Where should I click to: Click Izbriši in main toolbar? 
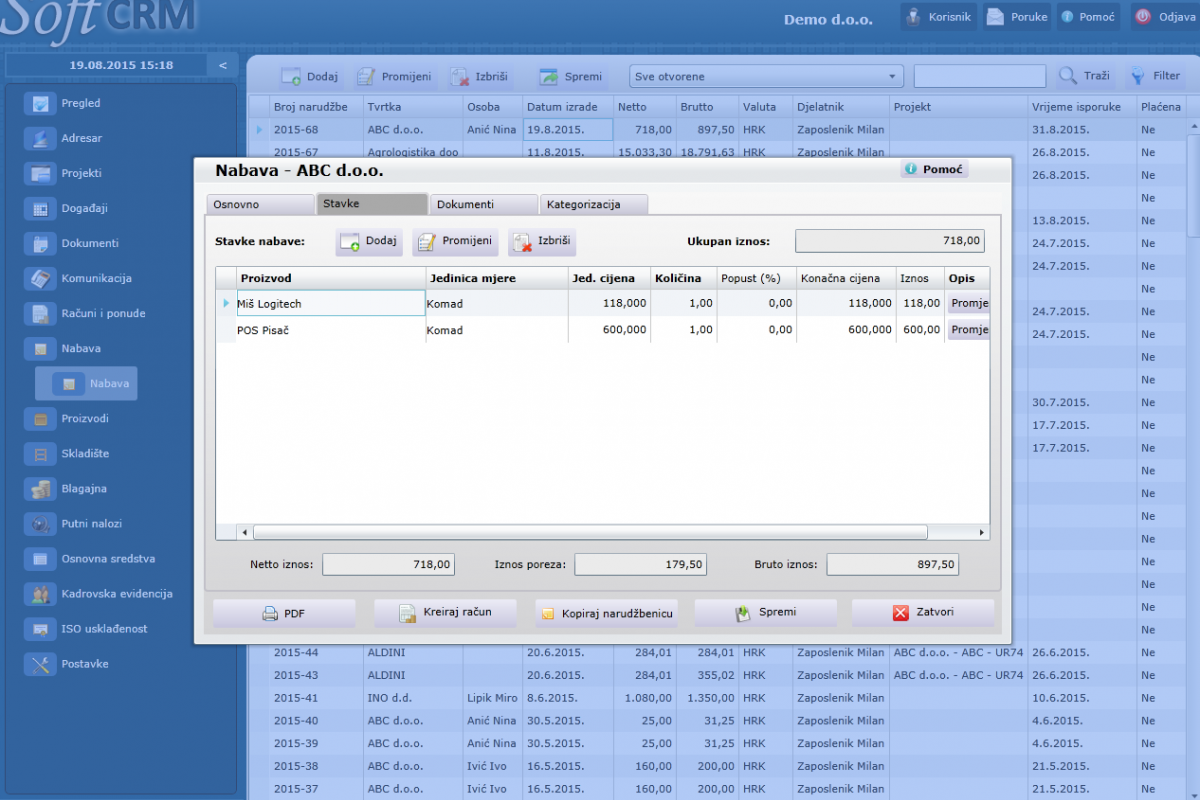[479, 76]
